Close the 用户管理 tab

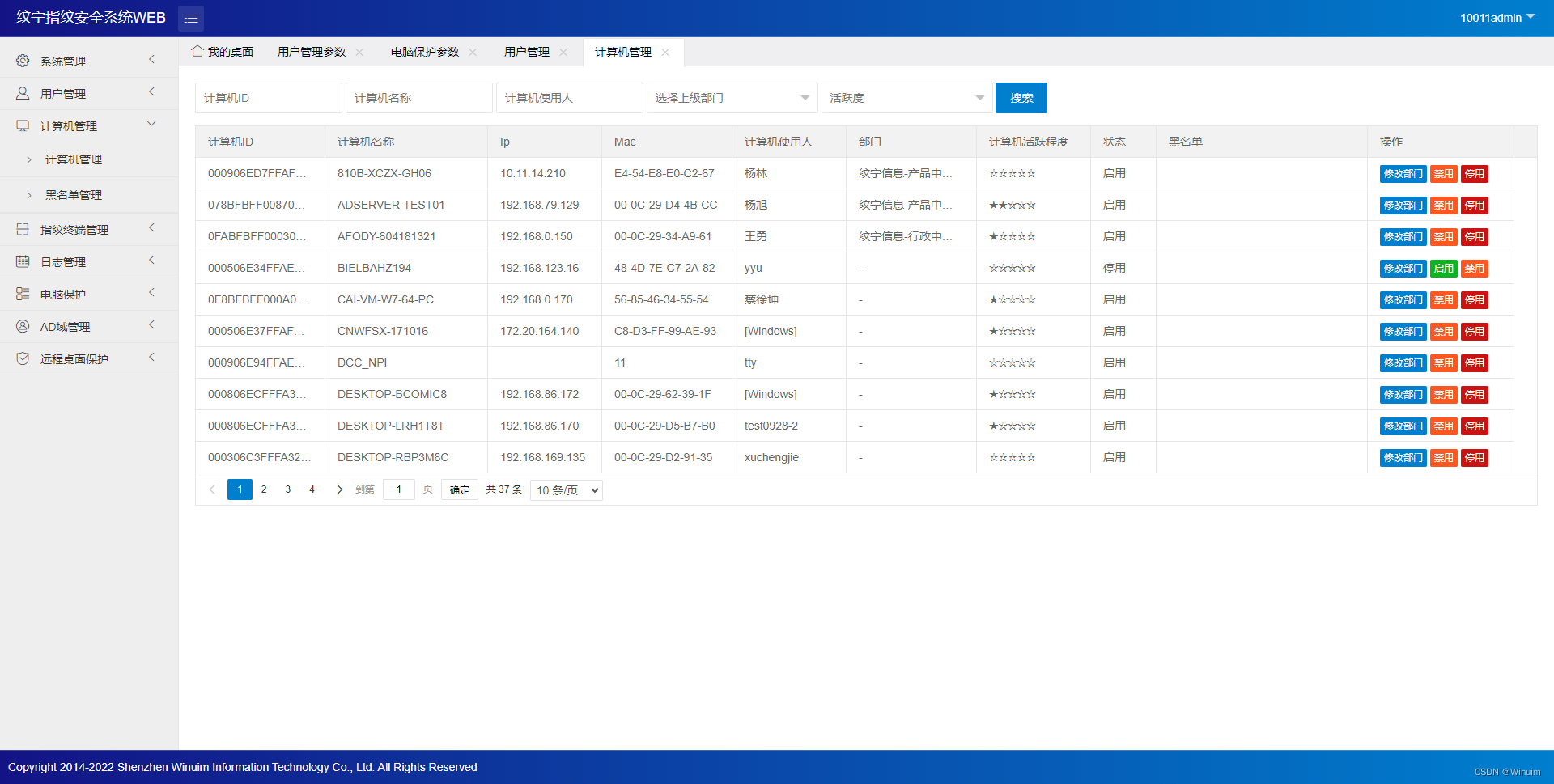pos(563,52)
